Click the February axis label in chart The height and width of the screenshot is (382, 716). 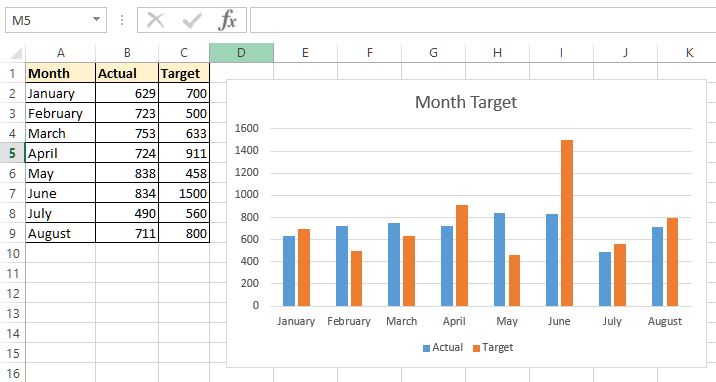tap(349, 321)
